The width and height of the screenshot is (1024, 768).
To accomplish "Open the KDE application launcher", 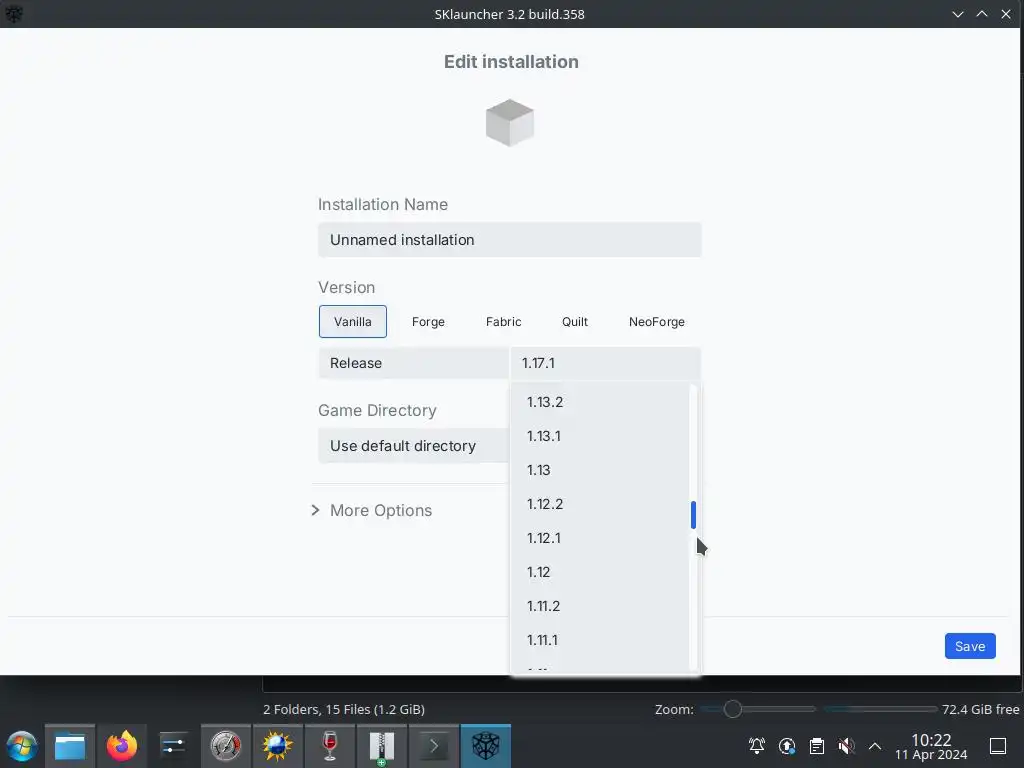I will (22, 746).
